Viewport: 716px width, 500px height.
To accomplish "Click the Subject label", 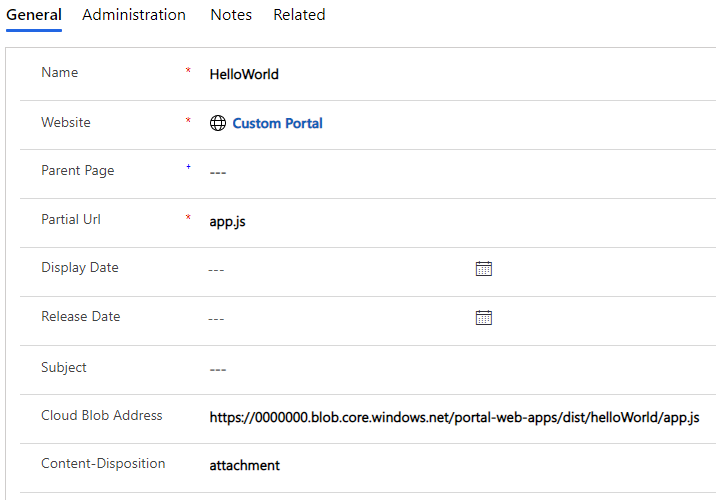I will 63,368.
